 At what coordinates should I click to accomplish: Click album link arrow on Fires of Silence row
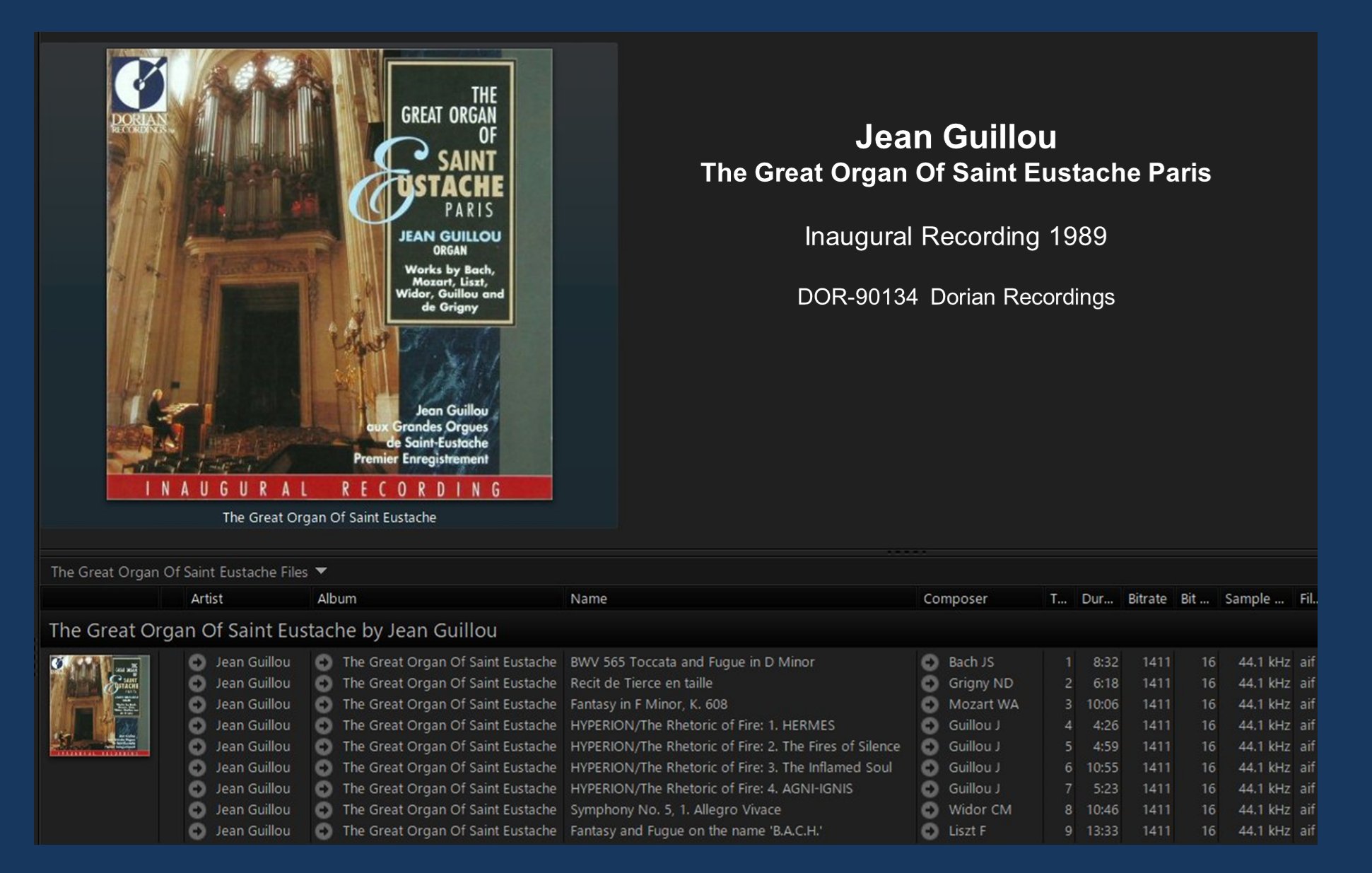324,746
